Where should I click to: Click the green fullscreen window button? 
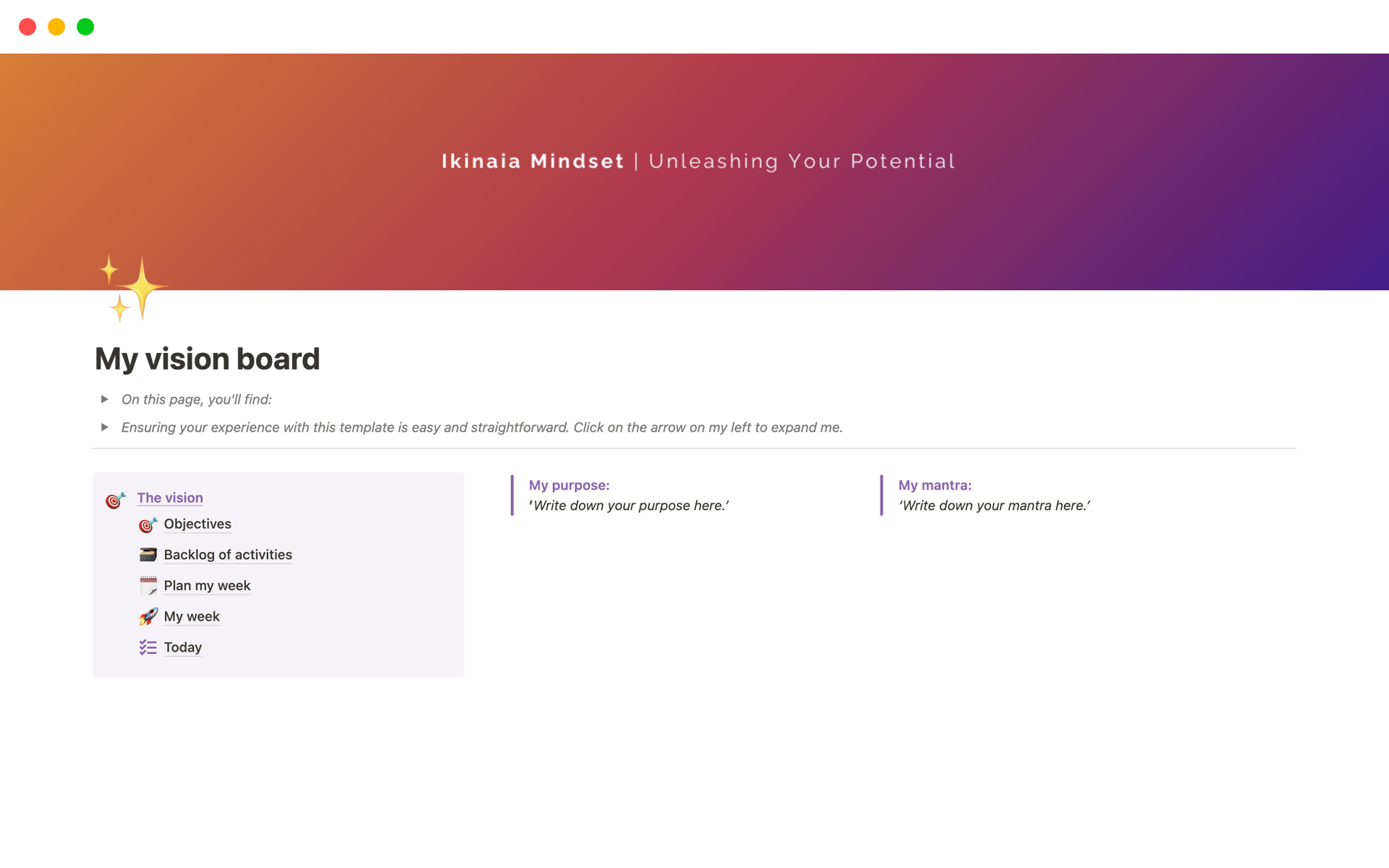pyautogui.click(x=85, y=27)
